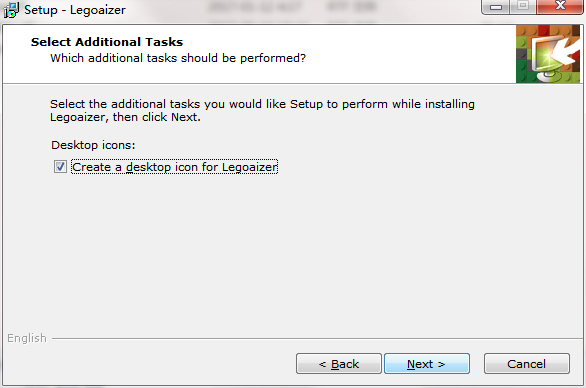Click 'Which additional tasks should be performed?' subtitle
Image resolution: width=586 pixels, height=388 pixels.
pyautogui.click(x=178, y=58)
